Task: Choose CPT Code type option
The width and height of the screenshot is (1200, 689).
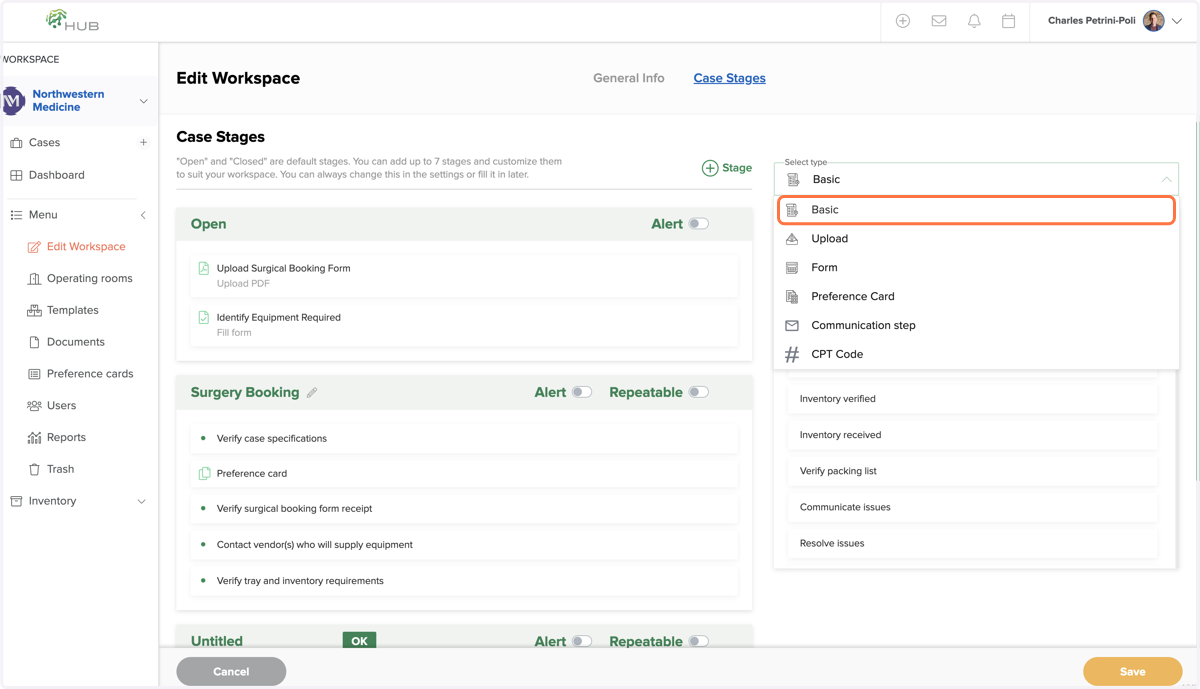Action: click(x=976, y=354)
